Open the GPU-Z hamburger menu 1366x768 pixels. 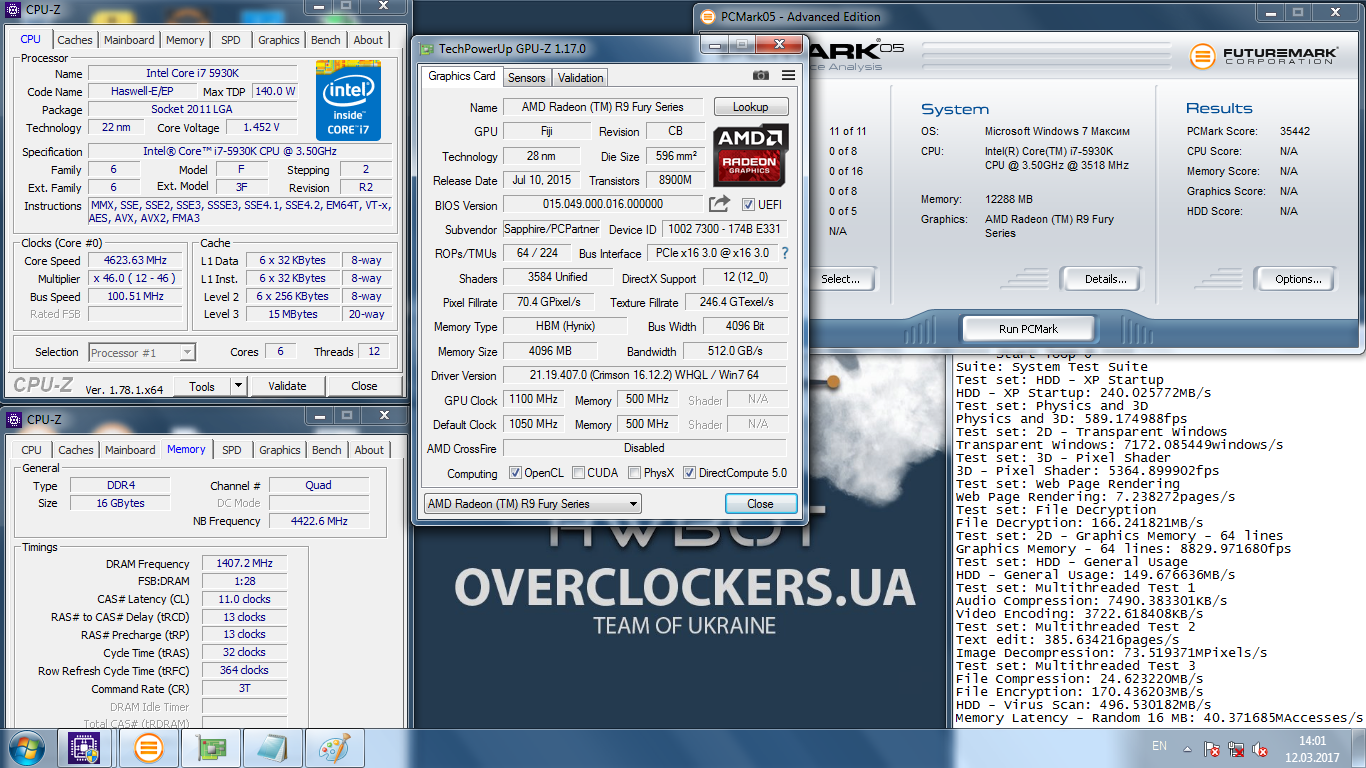(788, 76)
